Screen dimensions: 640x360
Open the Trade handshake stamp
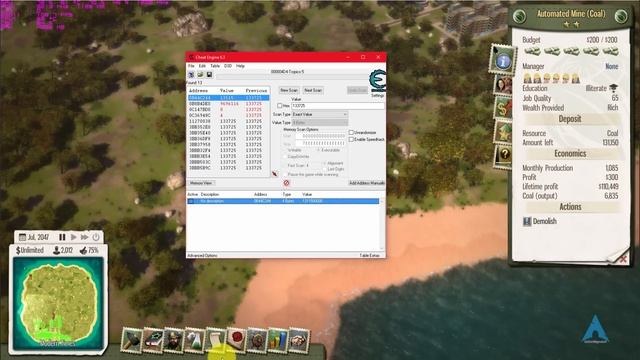click(x=299, y=340)
